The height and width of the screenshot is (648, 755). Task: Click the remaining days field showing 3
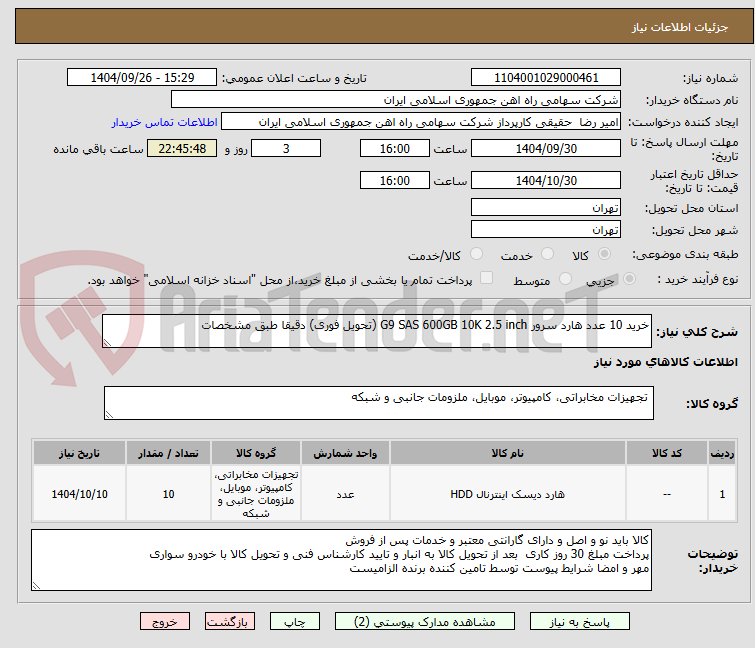tap(286, 148)
